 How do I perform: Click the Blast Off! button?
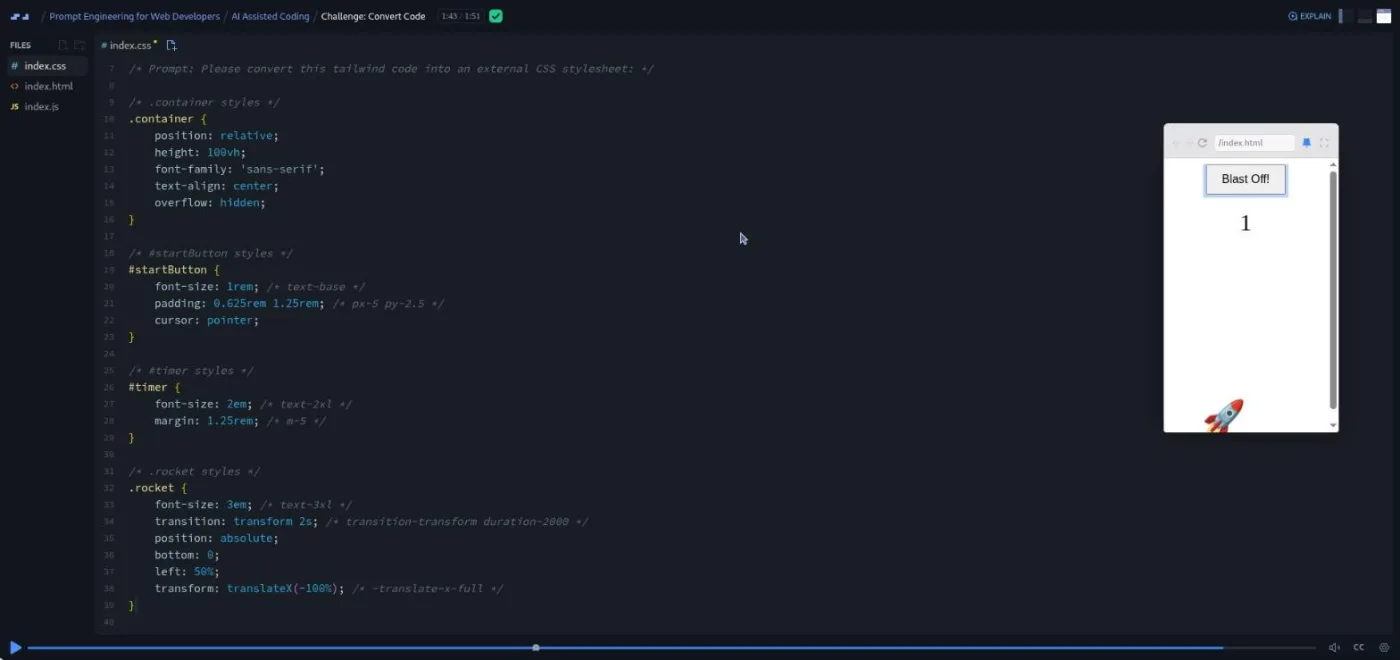[x=1245, y=179]
